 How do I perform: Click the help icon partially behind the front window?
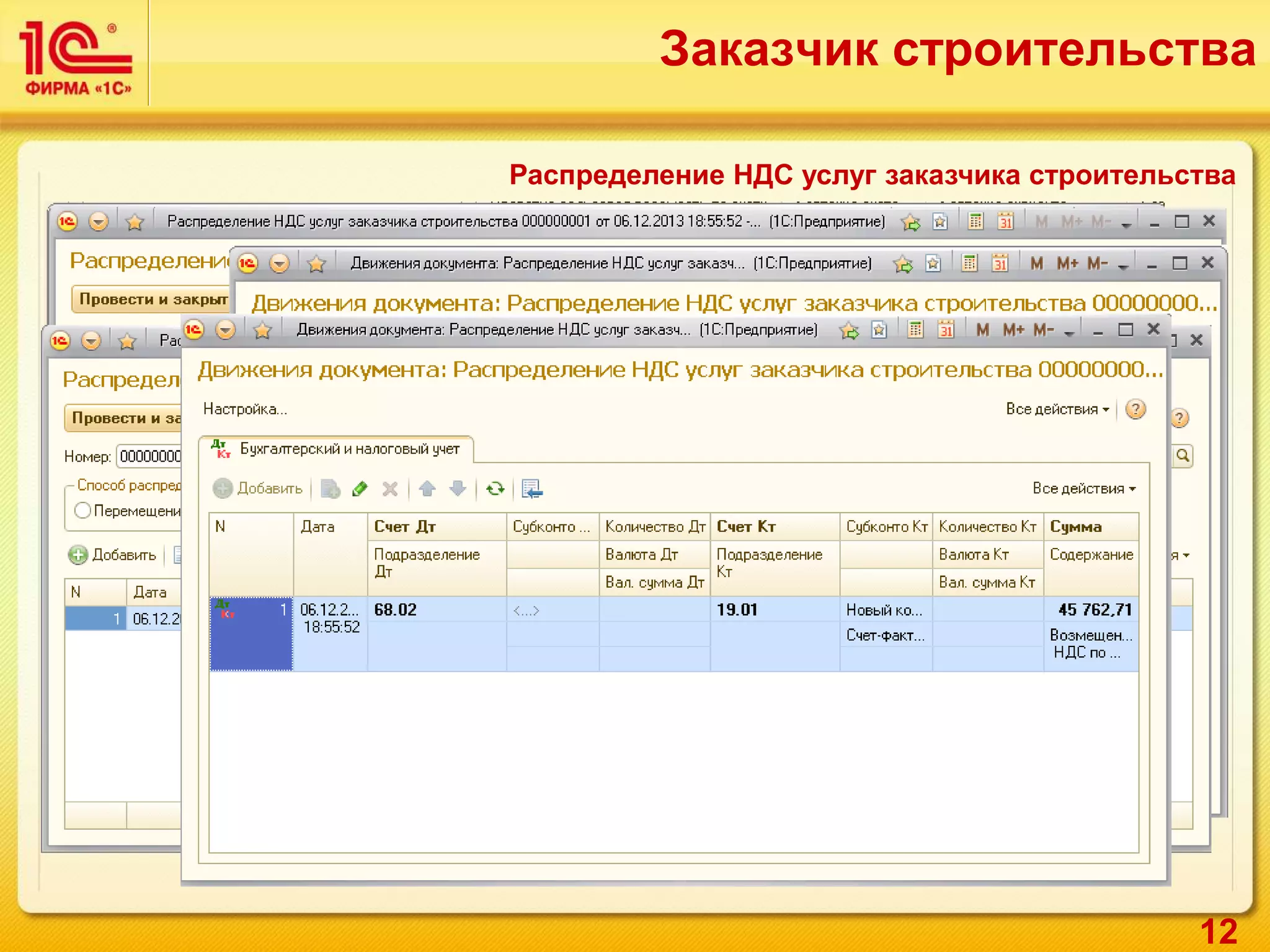(1179, 418)
